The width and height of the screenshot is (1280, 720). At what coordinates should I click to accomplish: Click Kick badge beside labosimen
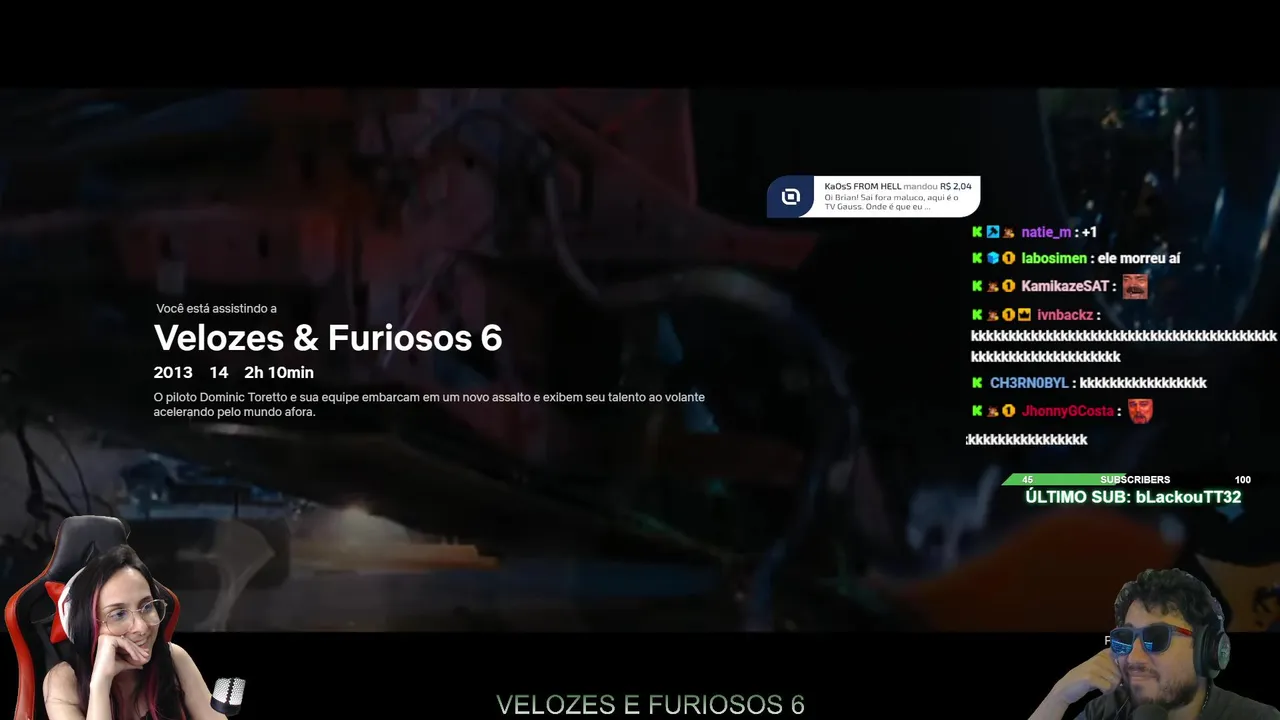pyautogui.click(x=977, y=258)
